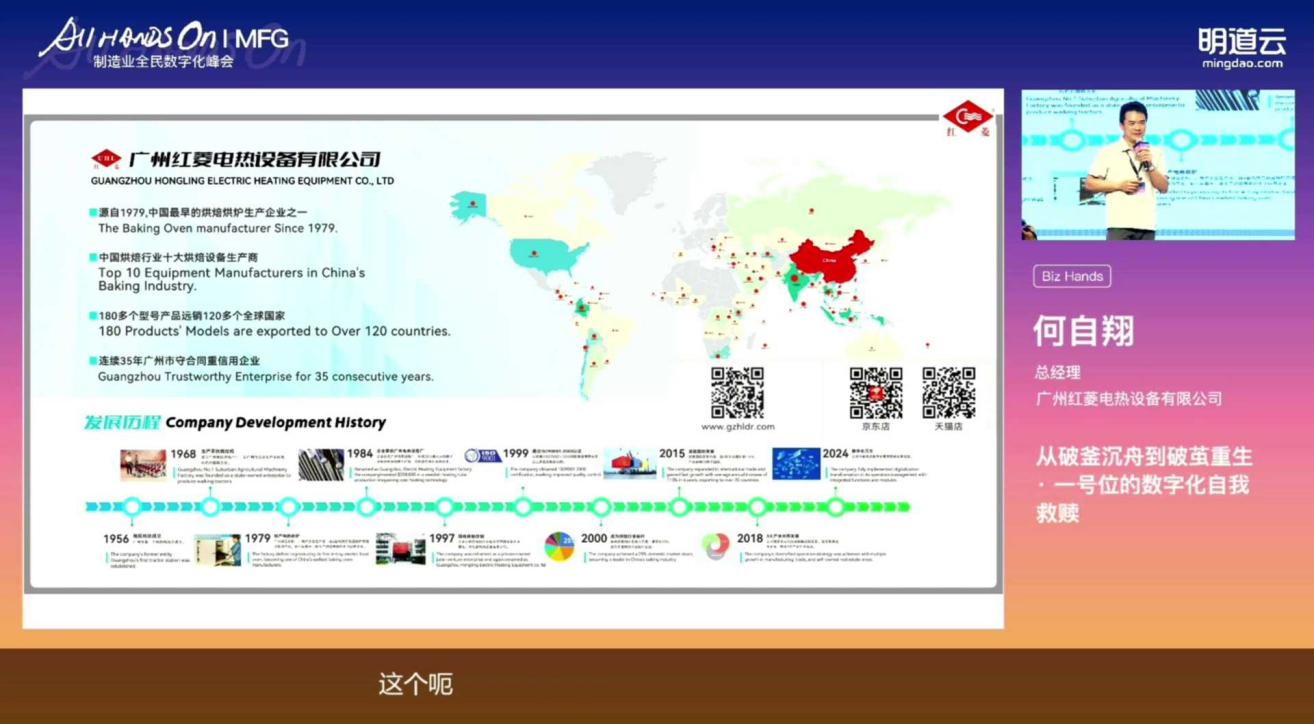Click the last node on the timeline
This screenshot has width=1314, height=724.
[836, 507]
